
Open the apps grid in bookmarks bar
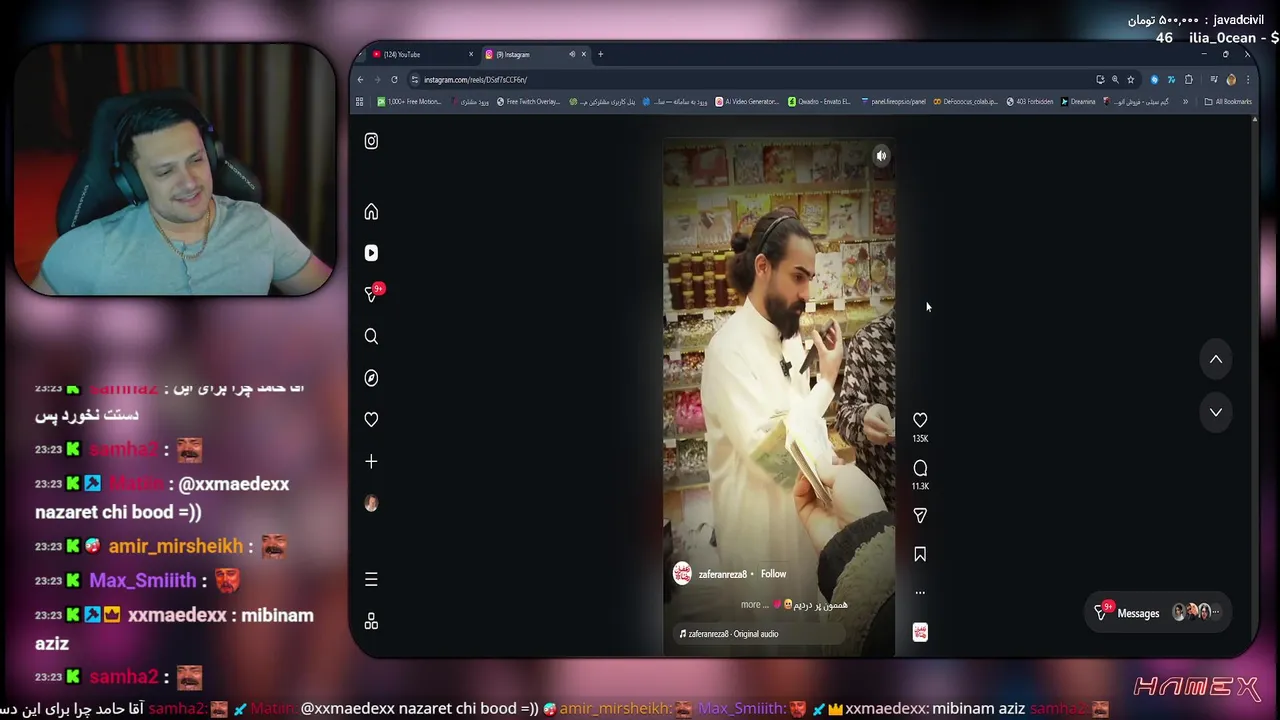click(x=360, y=101)
